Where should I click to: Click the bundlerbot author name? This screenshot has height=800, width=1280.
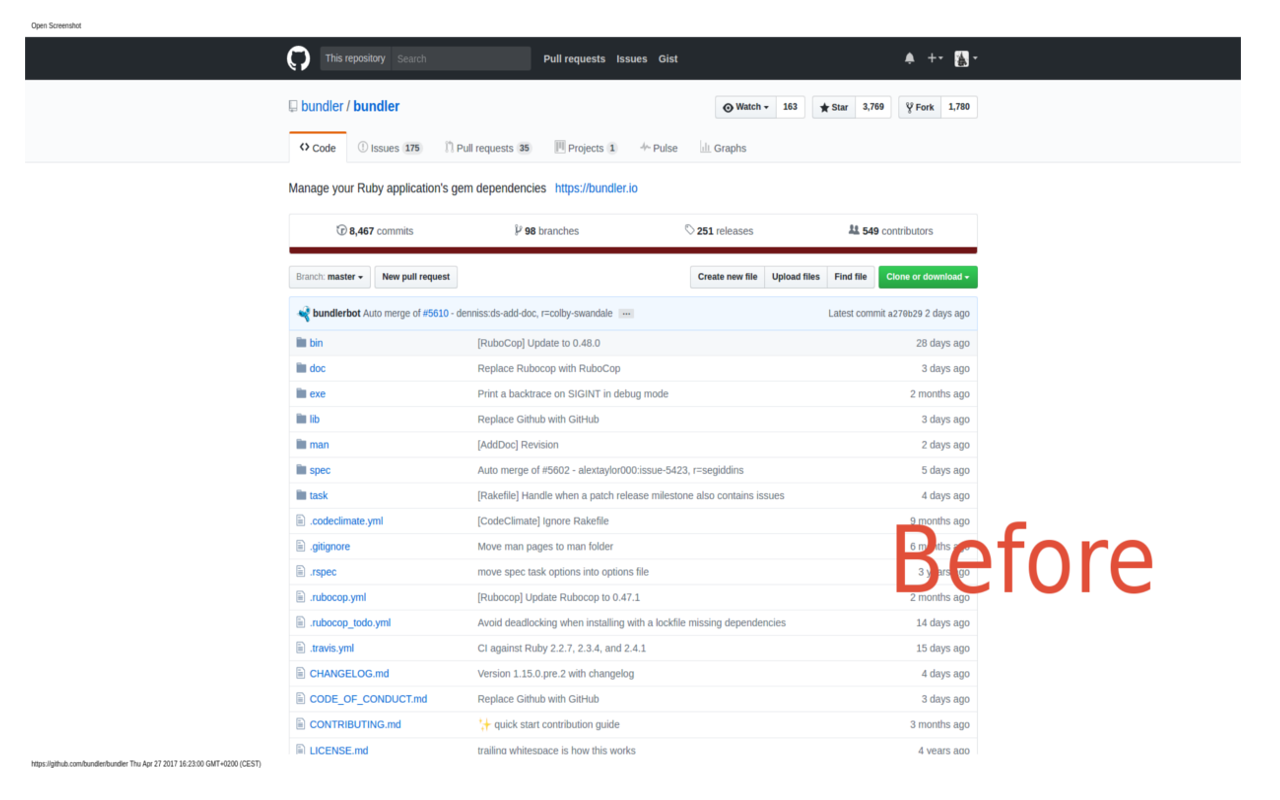[336, 314]
